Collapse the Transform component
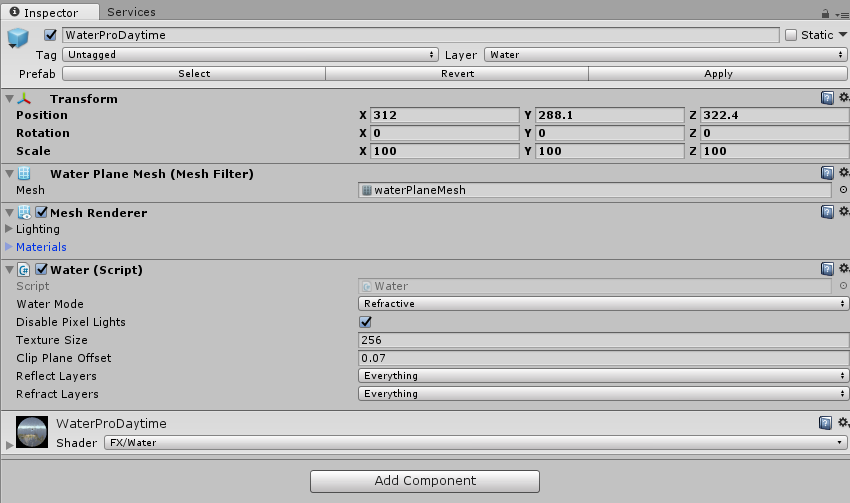The width and height of the screenshot is (850, 503). [9, 99]
